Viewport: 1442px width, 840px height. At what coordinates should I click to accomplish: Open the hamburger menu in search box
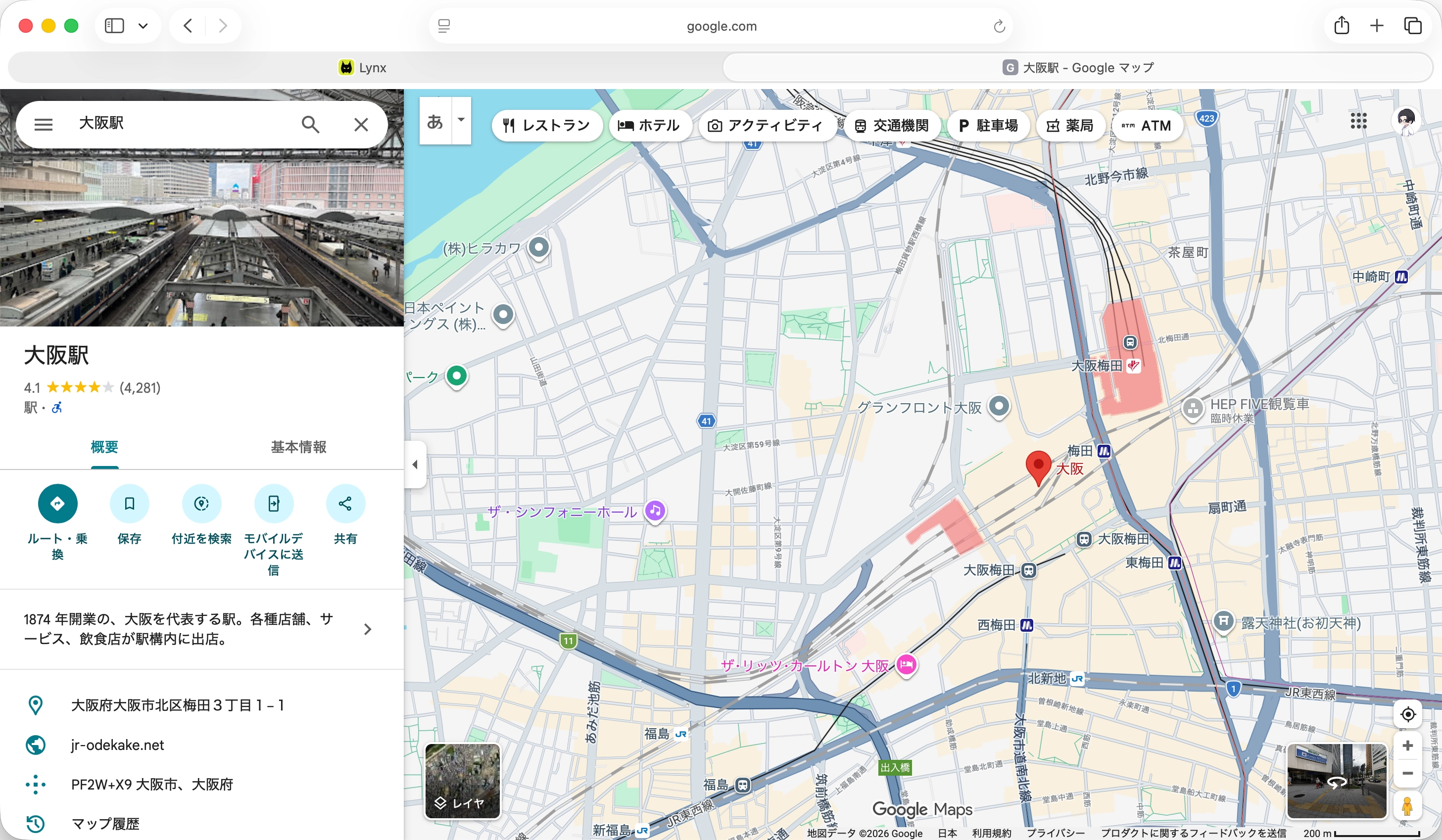(x=44, y=124)
